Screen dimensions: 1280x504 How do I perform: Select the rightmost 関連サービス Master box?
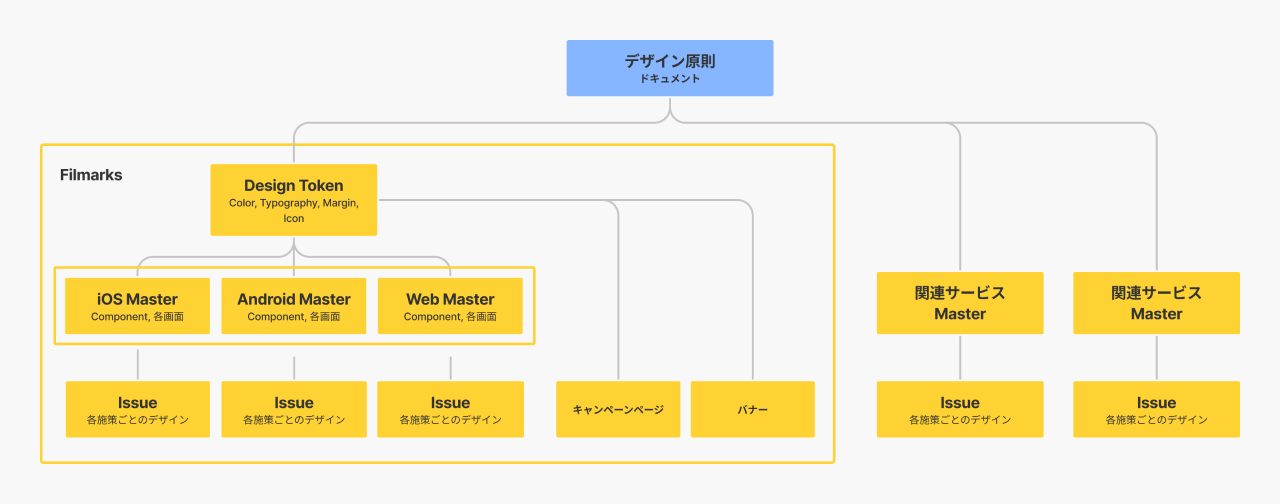click(x=1157, y=303)
